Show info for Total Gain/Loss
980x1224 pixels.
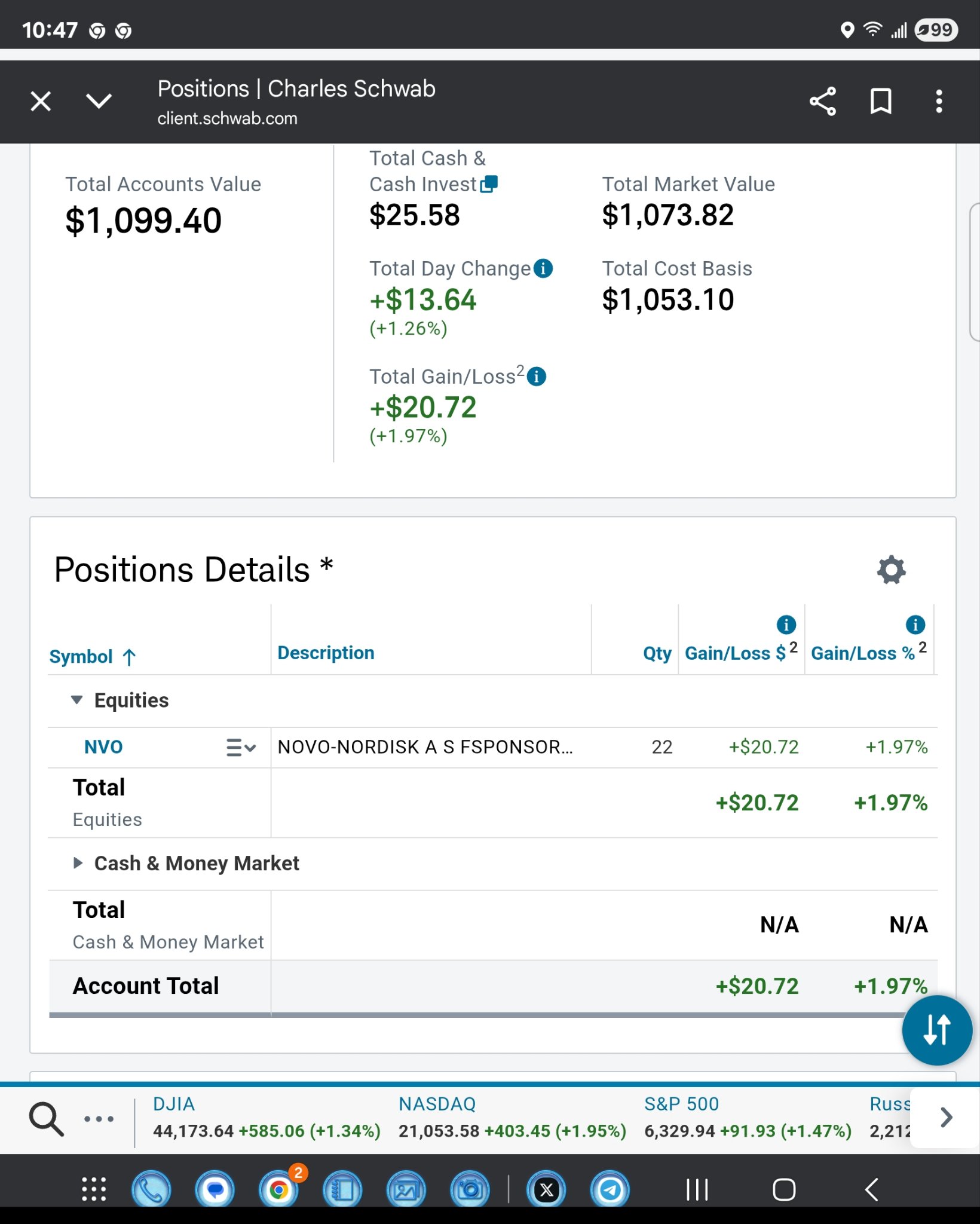pyautogui.click(x=537, y=377)
